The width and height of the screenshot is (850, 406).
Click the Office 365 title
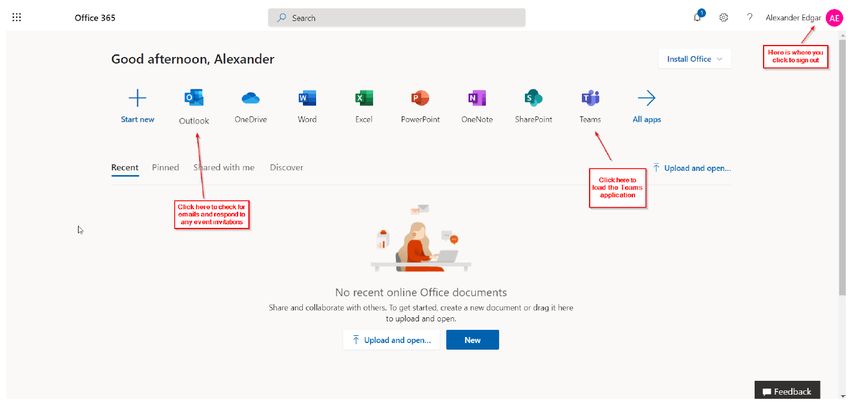[95, 17]
